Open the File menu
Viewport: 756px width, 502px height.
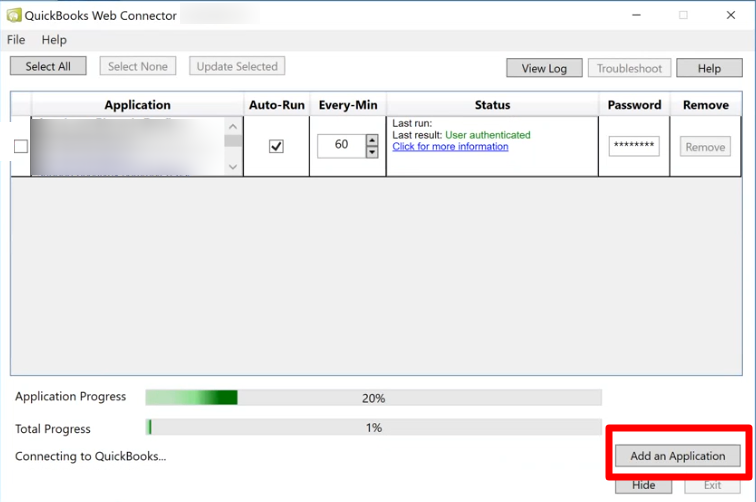pos(16,40)
